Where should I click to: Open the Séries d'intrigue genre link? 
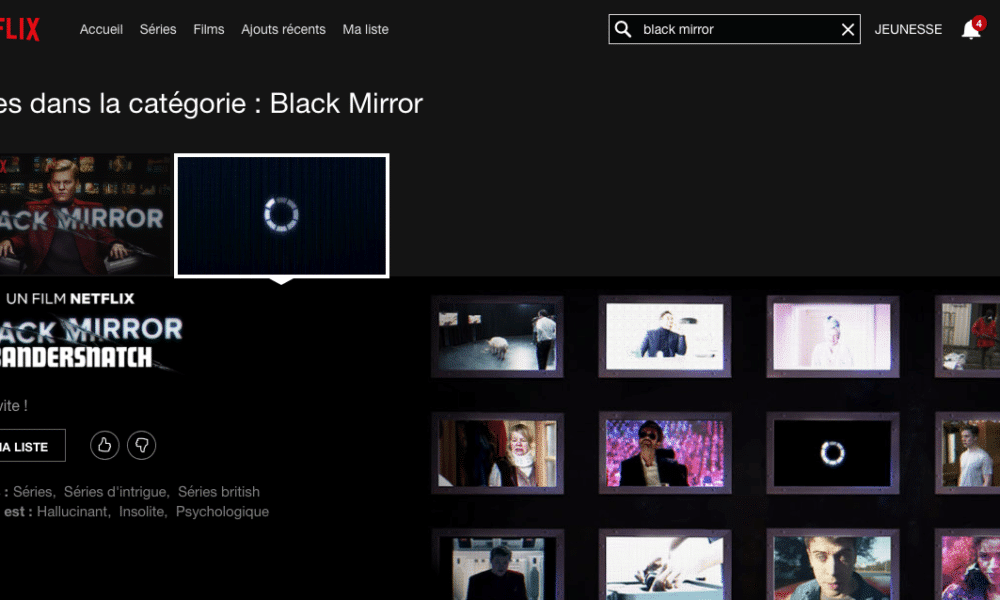116,492
